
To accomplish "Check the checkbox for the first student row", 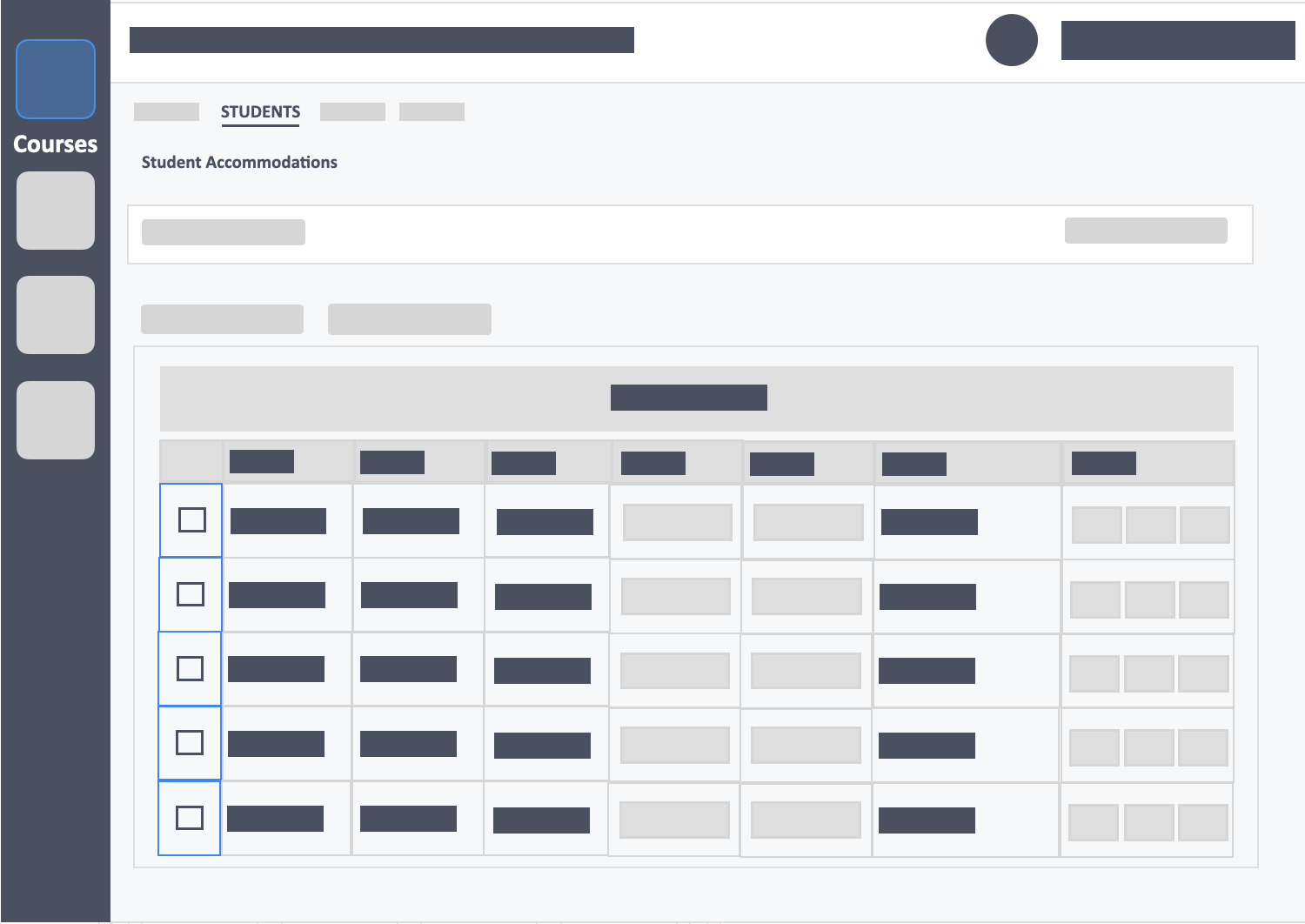I will click(x=191, y=519).
